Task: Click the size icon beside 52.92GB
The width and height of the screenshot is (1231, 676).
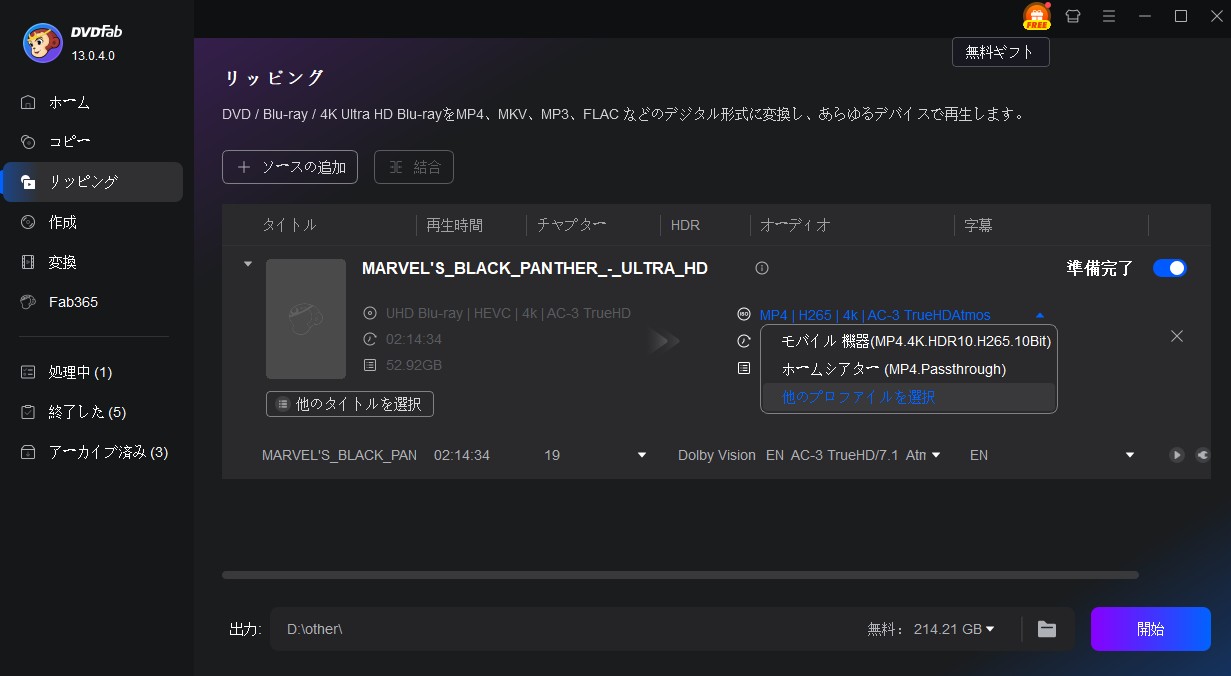Action: [x=370, y=365]
